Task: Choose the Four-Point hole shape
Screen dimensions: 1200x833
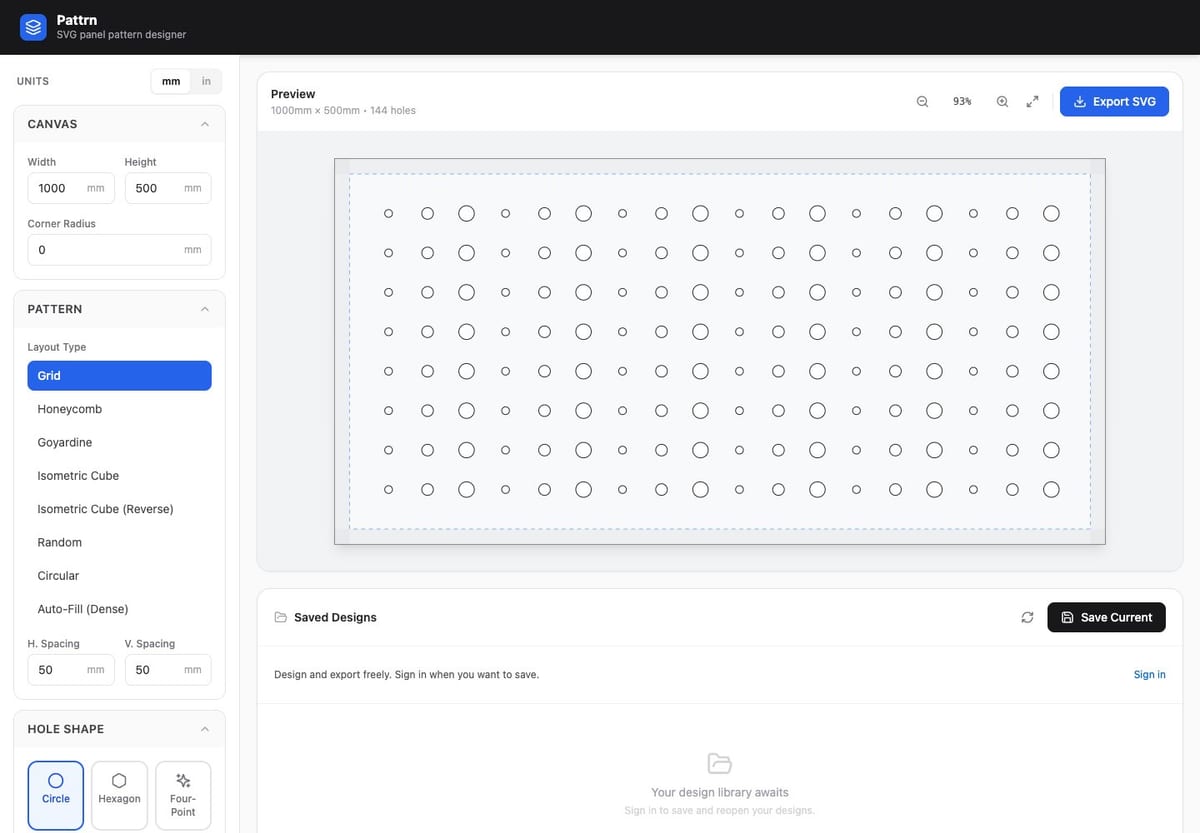Action: [x=183, y=796]
